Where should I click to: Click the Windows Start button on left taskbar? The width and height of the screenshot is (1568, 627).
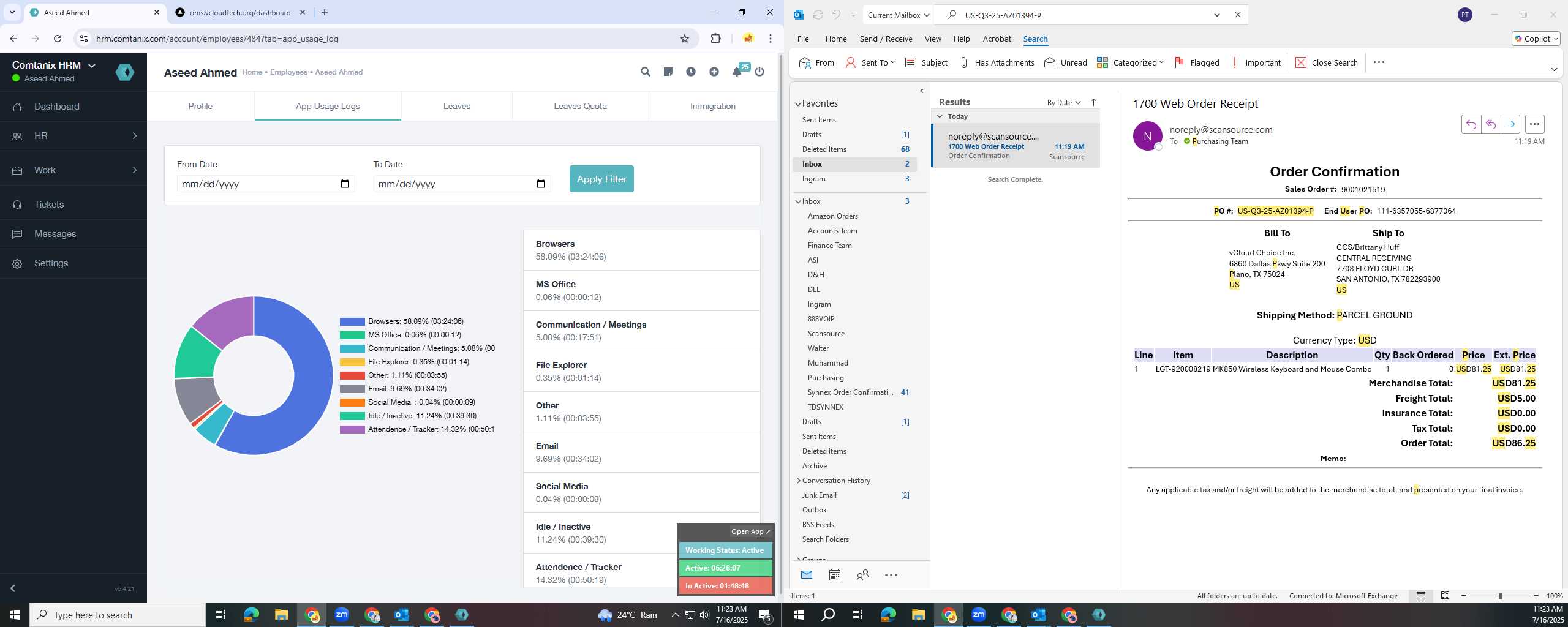point(15,615)
